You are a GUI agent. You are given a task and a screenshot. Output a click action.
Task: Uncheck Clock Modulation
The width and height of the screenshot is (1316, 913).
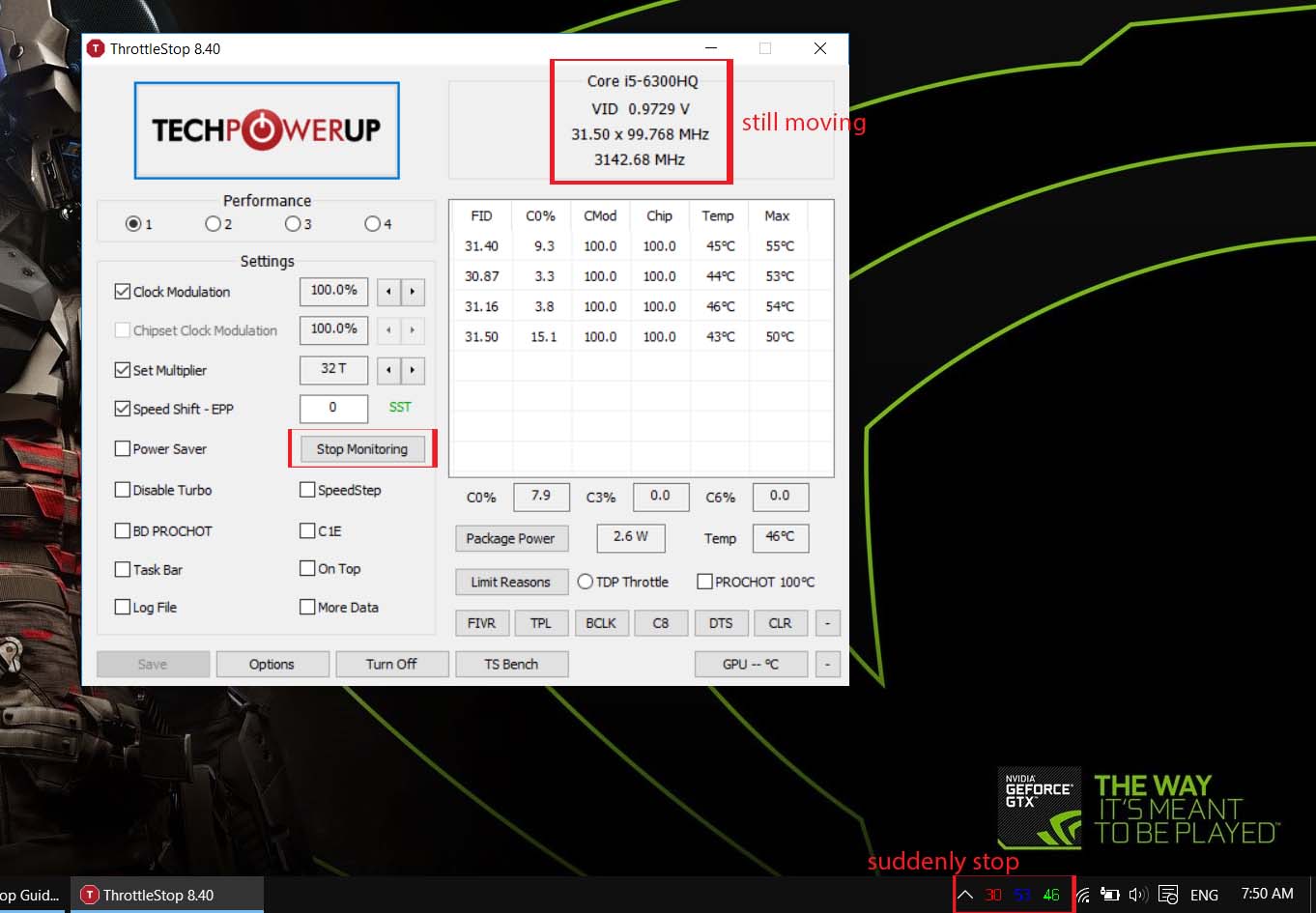123,291
